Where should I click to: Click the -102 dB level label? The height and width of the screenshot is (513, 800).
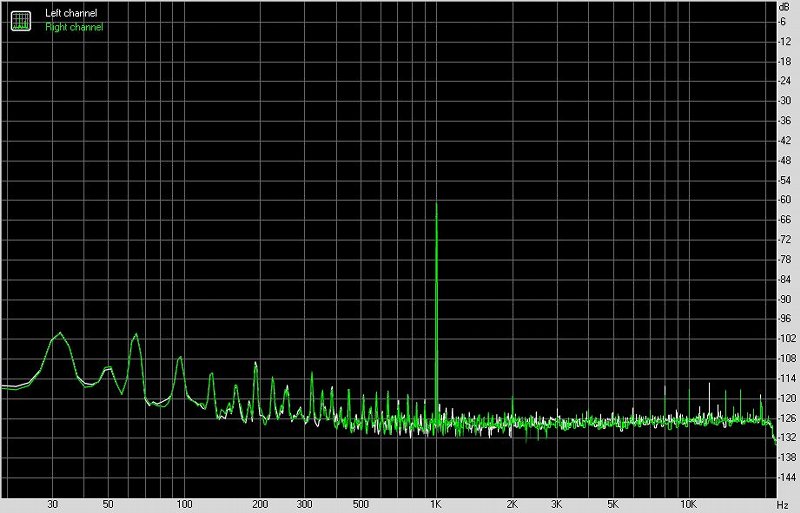(784, 338)
